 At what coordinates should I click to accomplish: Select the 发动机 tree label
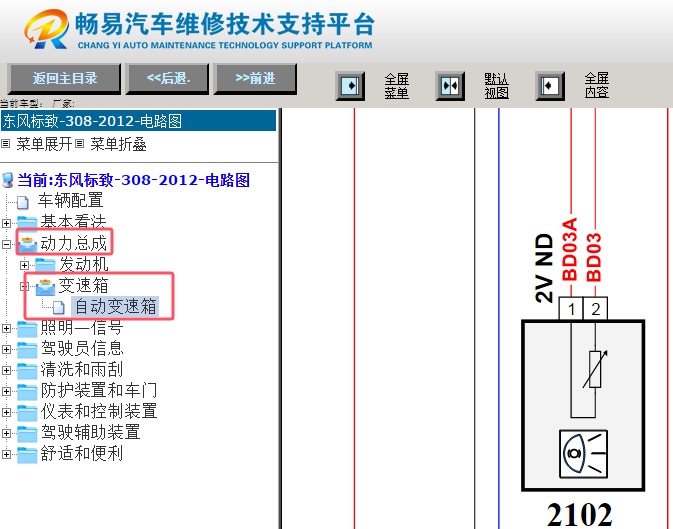click(x=83, y=264)
